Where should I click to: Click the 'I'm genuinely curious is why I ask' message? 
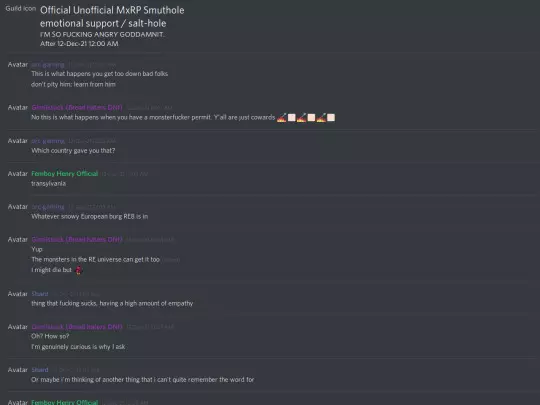point(78,347)
